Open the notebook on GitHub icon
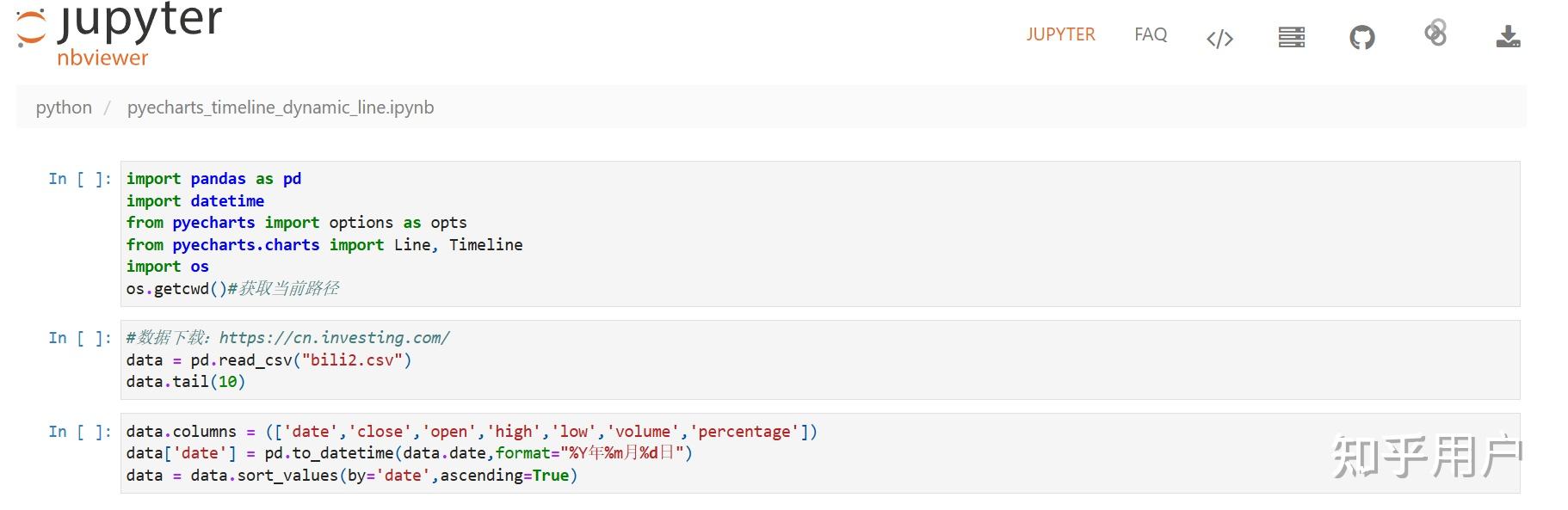Viewport: 1568px width, 510px height. pyautogui.click(x=1361, y=37)
